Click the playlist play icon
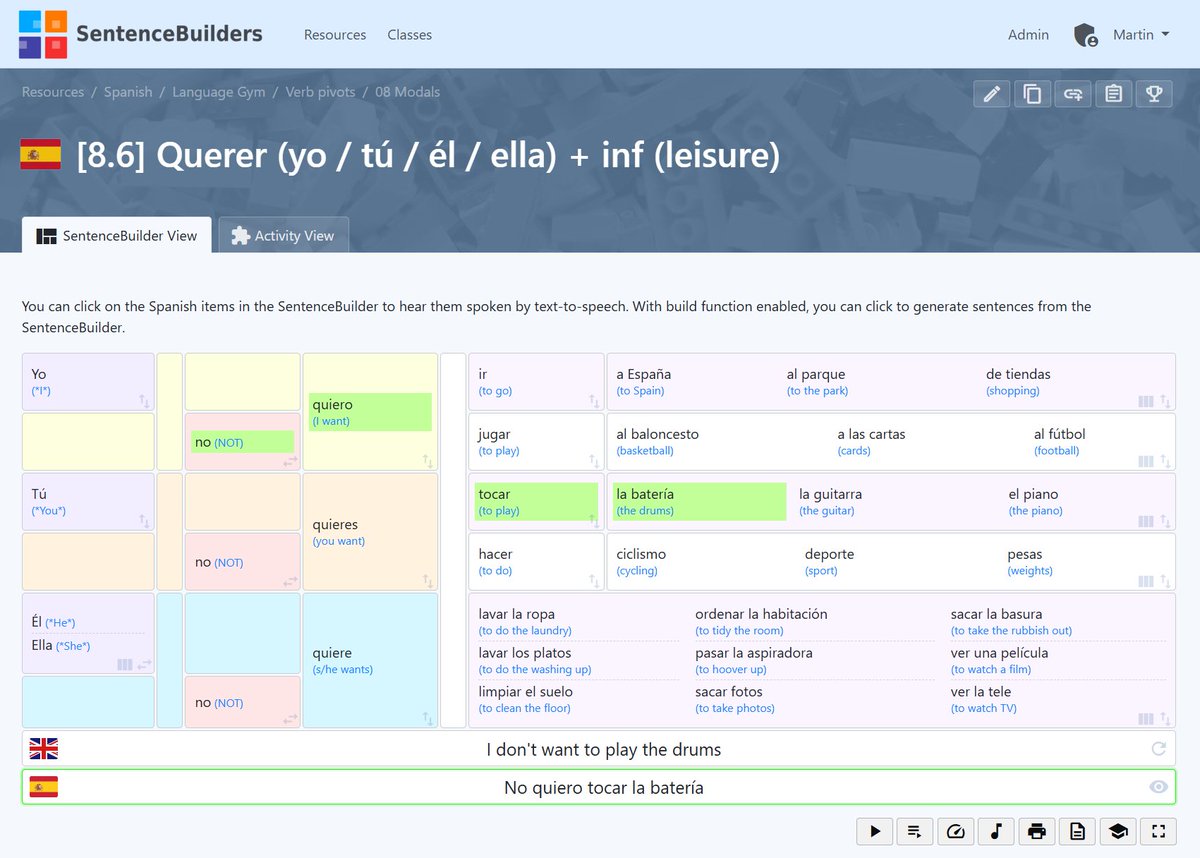Image resolution: width=1200 pixels, height=858 pixels. point(915,831)
